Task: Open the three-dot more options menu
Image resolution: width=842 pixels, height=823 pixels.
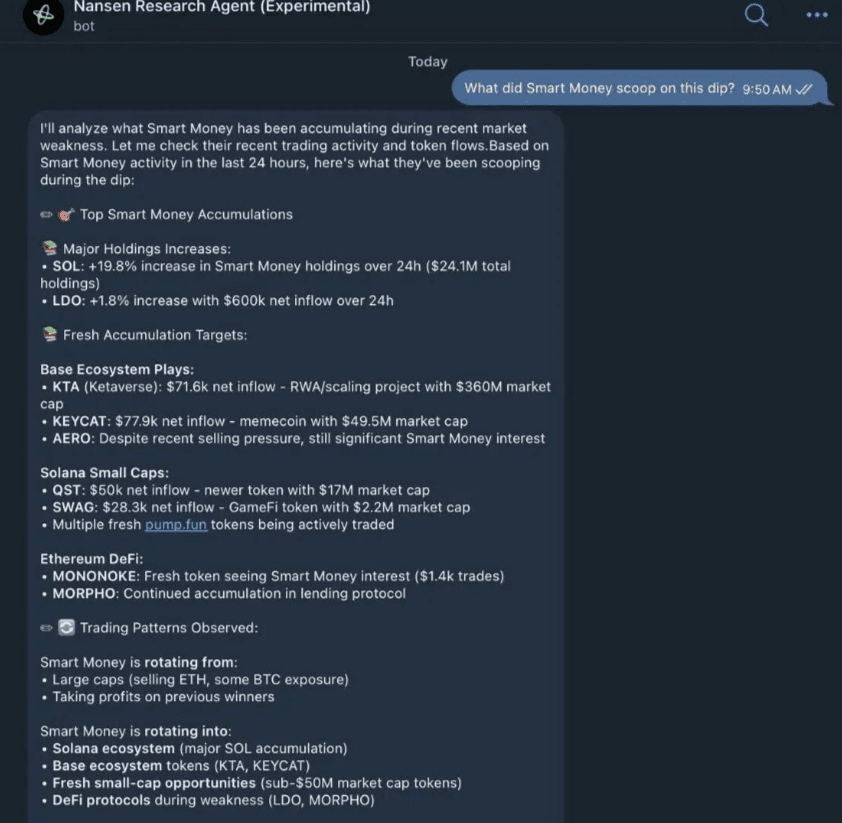Action: (x=817, y=15)
